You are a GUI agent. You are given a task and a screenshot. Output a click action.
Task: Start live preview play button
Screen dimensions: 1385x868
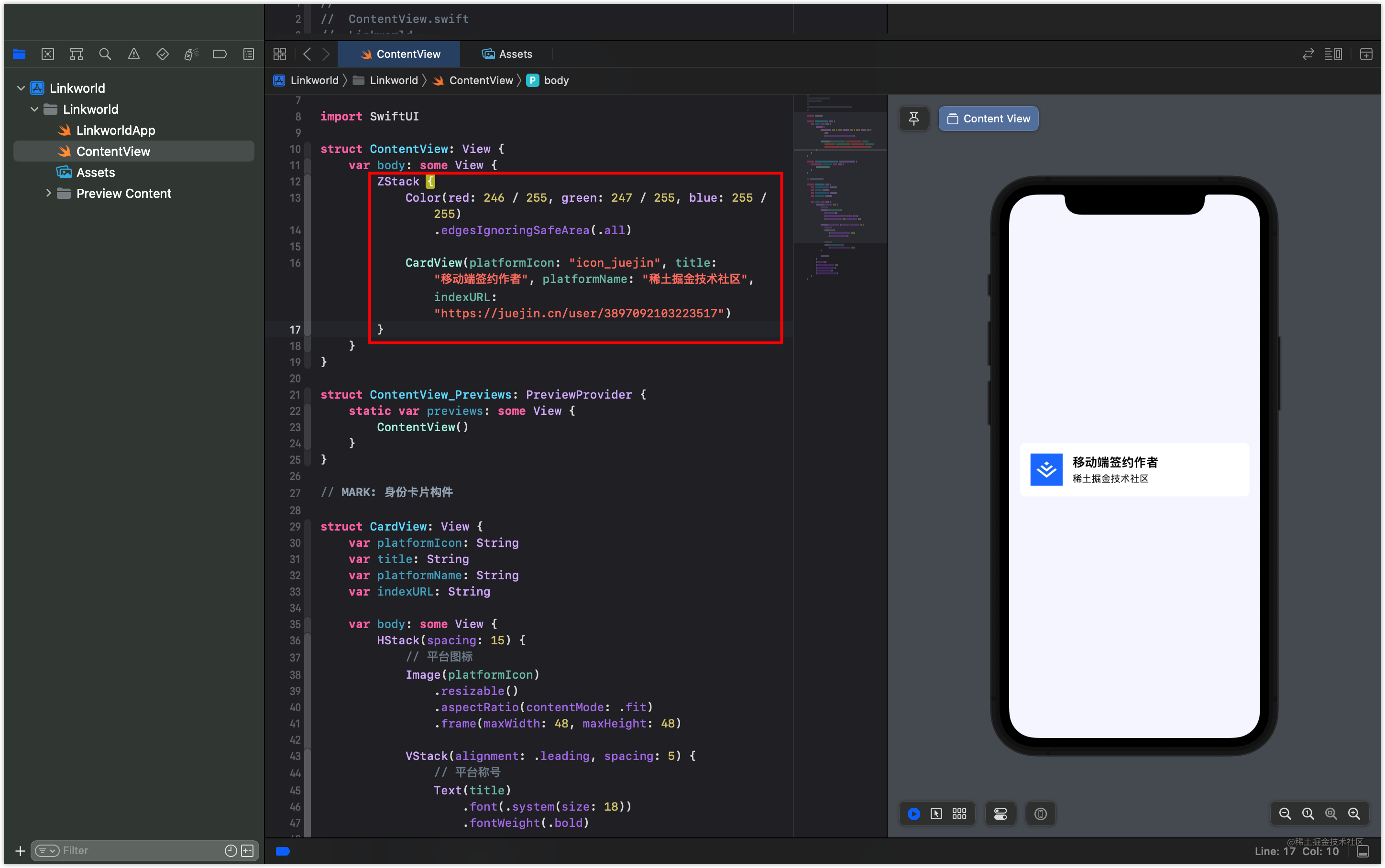click(913, 814)
